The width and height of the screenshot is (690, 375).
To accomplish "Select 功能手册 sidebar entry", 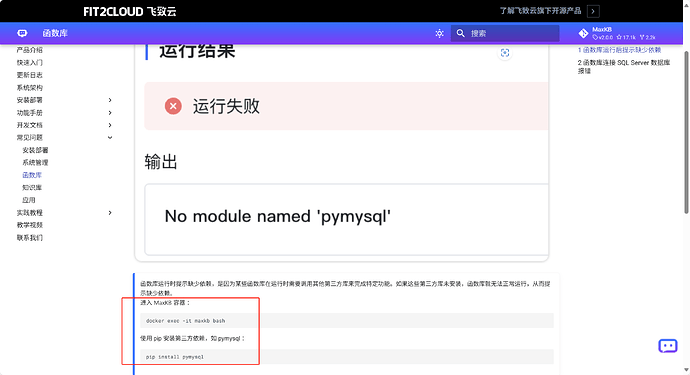I will (x=29, y=113).
